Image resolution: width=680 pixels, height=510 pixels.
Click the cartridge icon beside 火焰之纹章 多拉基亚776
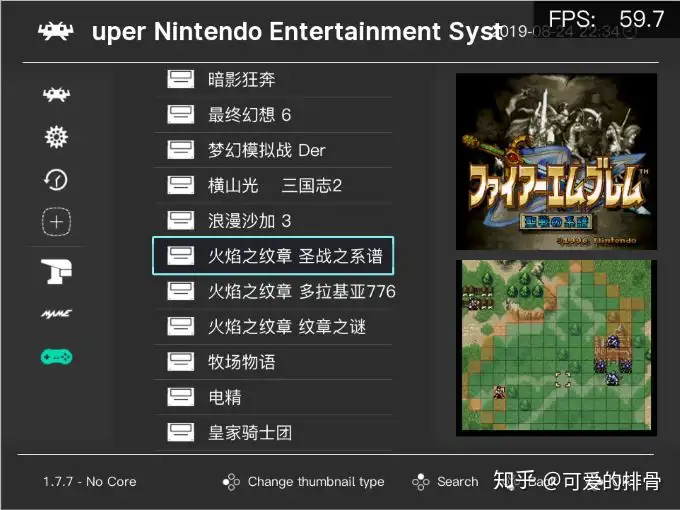[x=181, y=291]
